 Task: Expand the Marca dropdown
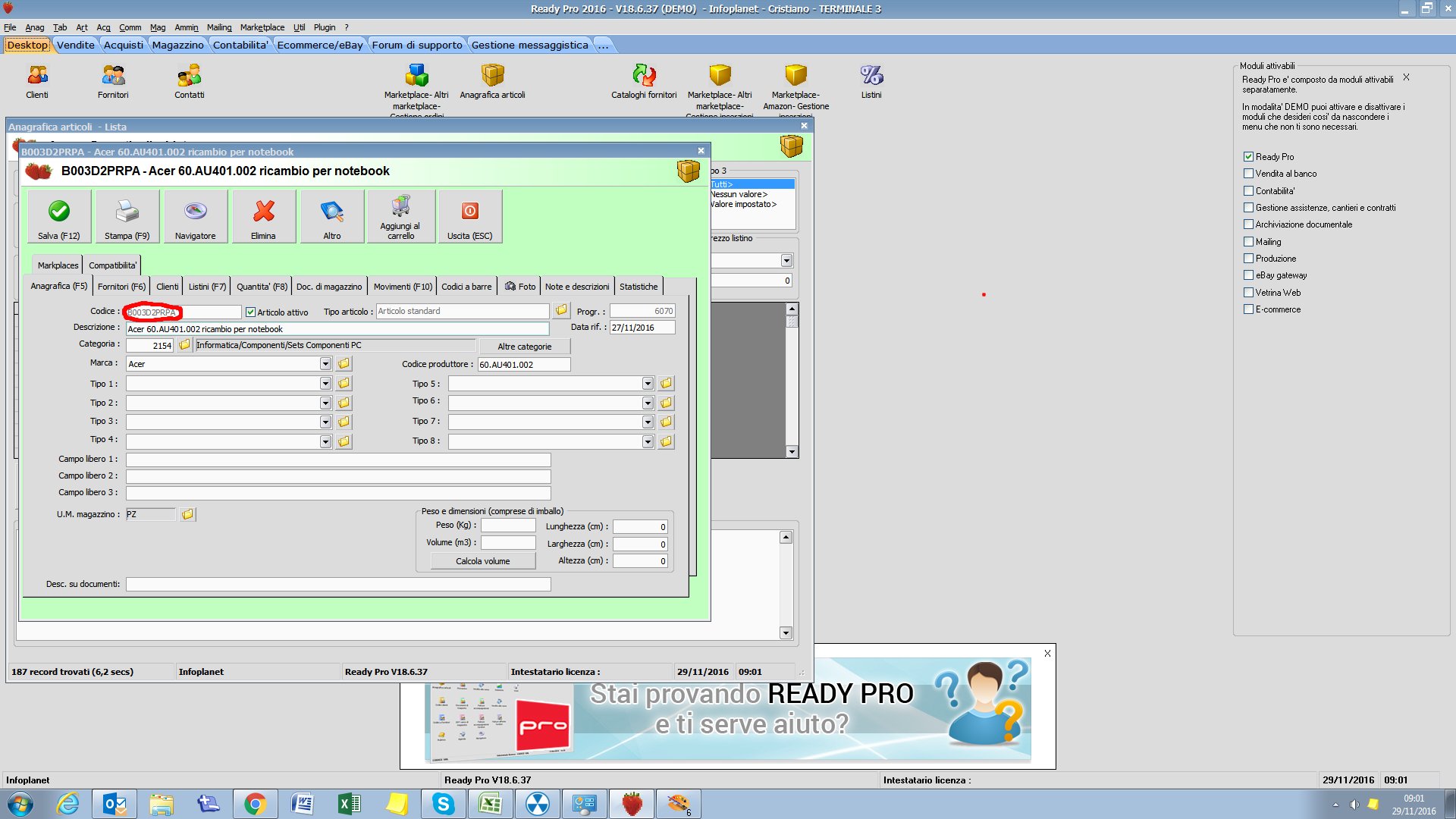(x=325, y=364)
